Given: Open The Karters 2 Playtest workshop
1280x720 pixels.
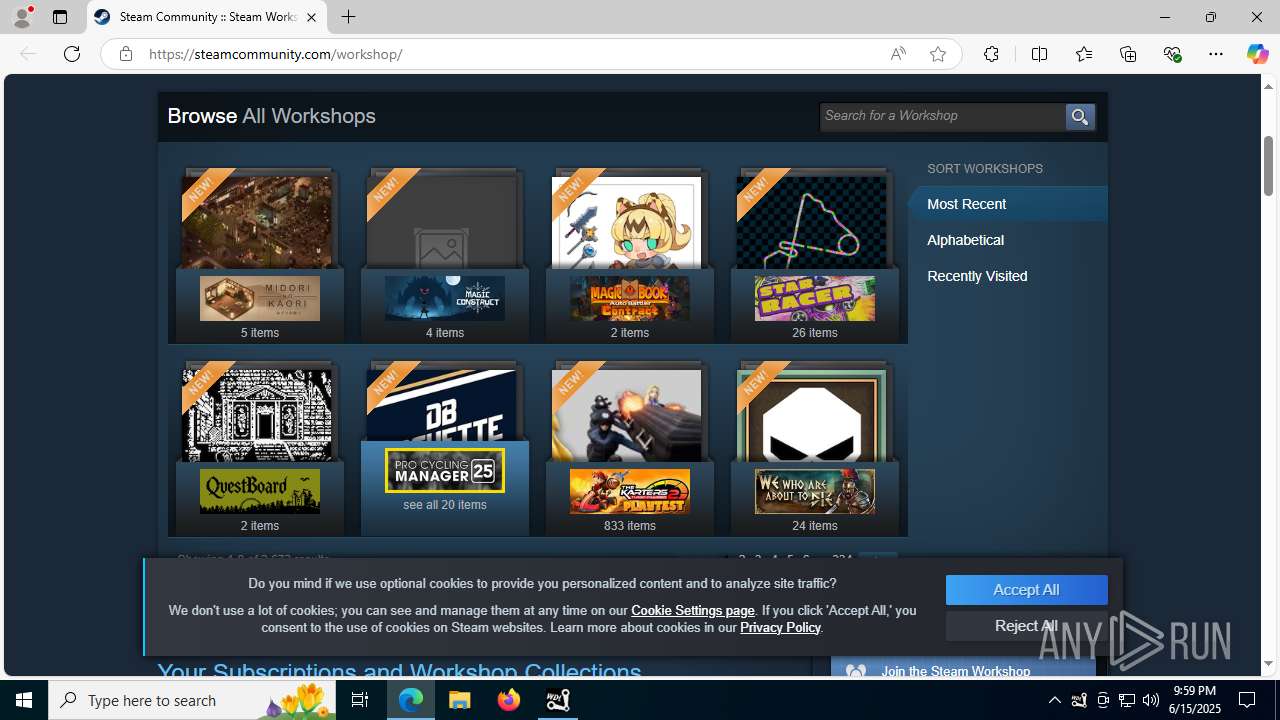Looking at the screenshot, I should pyautogui.click(x=630, y=492).
